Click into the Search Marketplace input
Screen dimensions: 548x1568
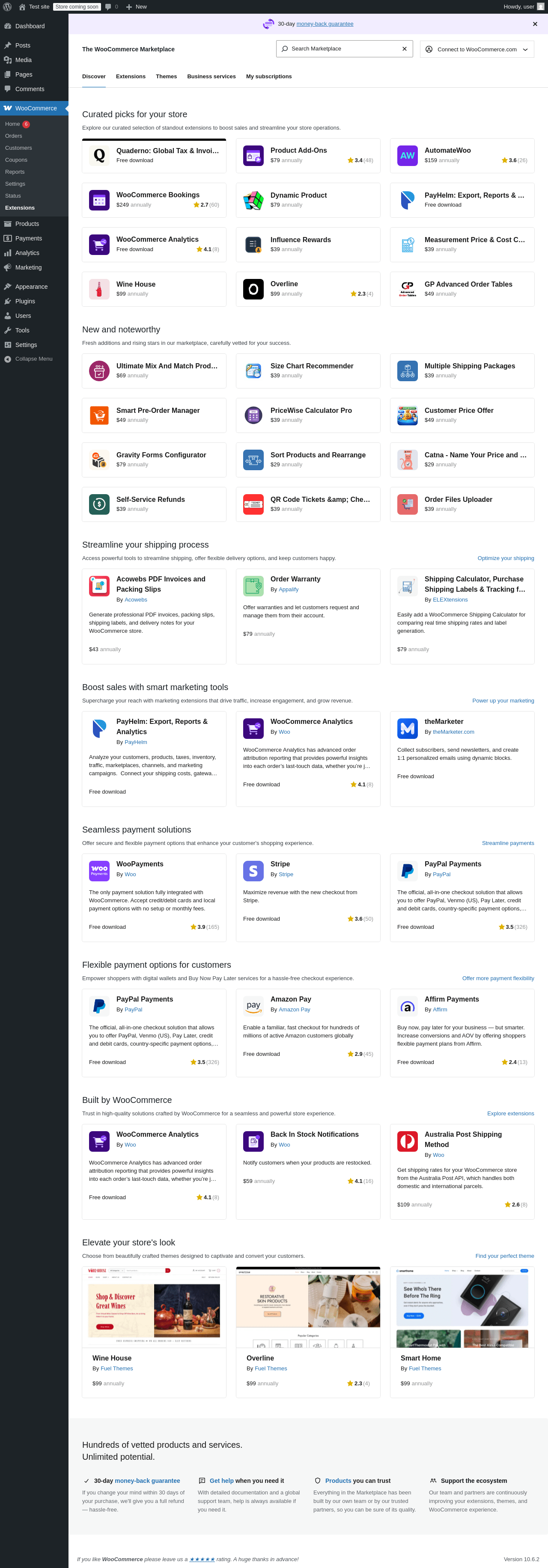(341, 49)
